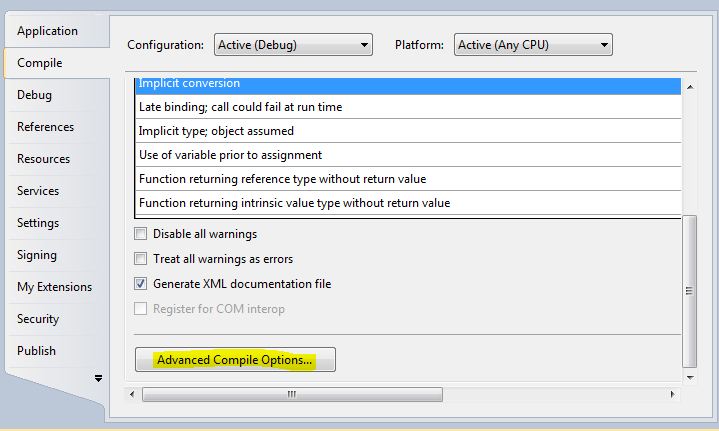Check Disable all warnings
719x431 pixels.
[140, 234]
